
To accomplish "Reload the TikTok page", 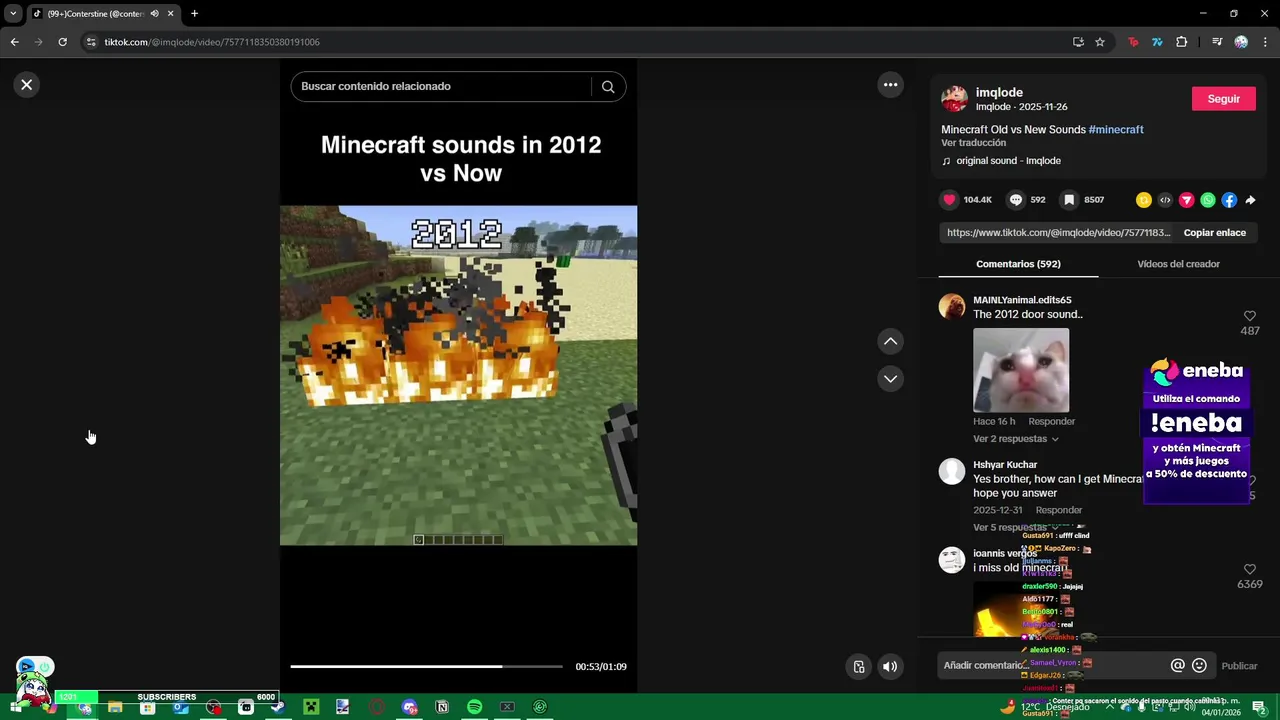I will (x=62, y=42).
